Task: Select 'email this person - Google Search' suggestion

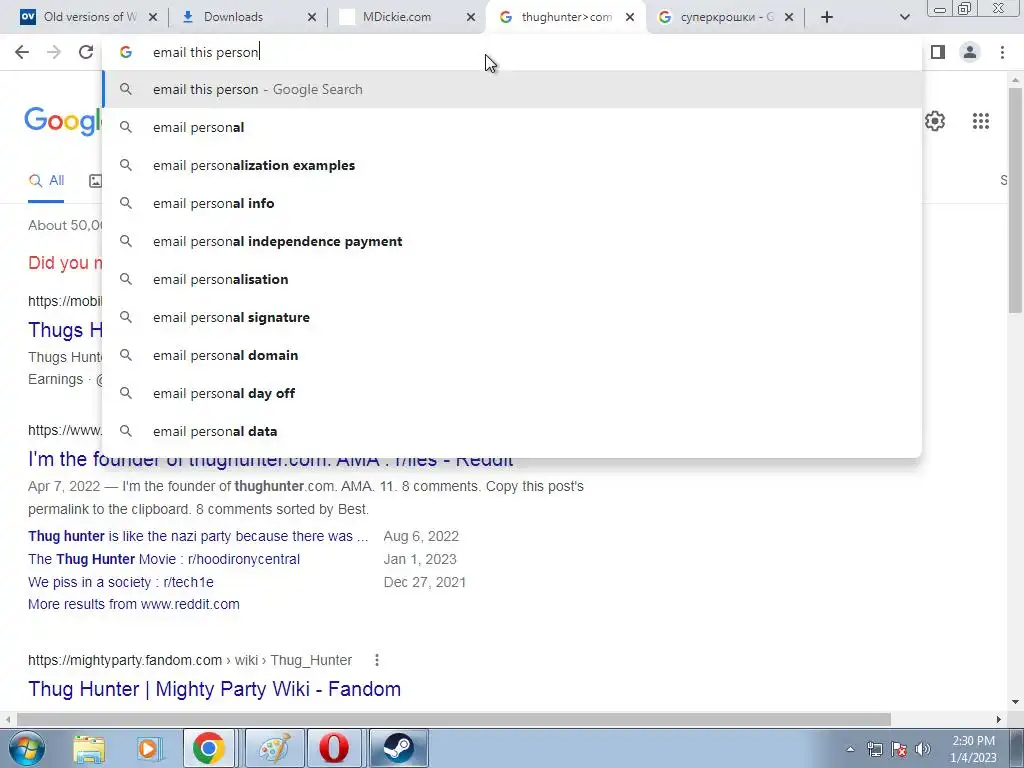Action: point(512,89)
